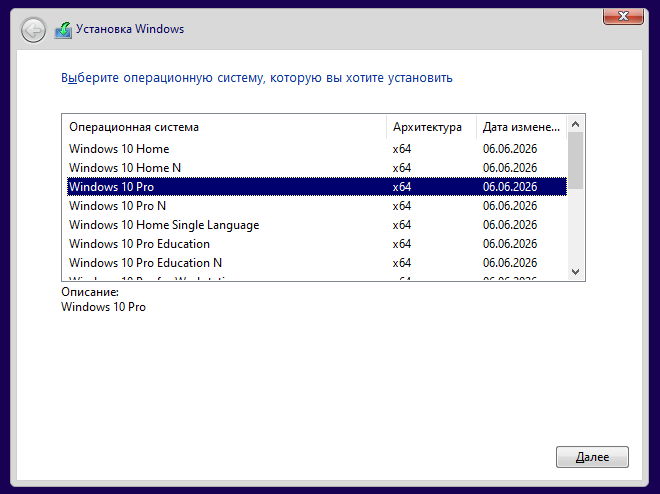
Task: Click the Дата измене... column header
Action: (522, 127)
